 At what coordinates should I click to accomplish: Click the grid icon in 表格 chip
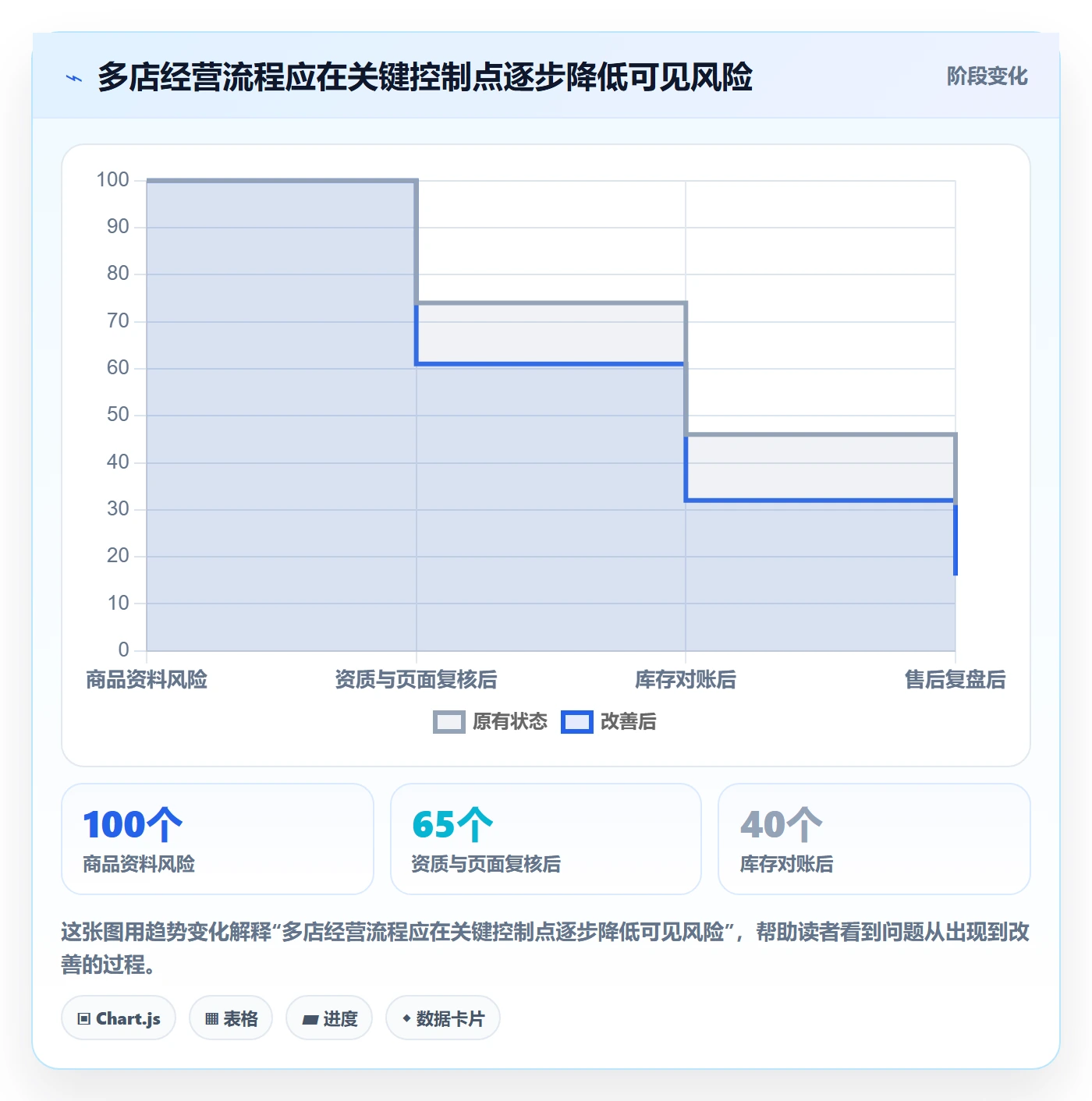211,1019
